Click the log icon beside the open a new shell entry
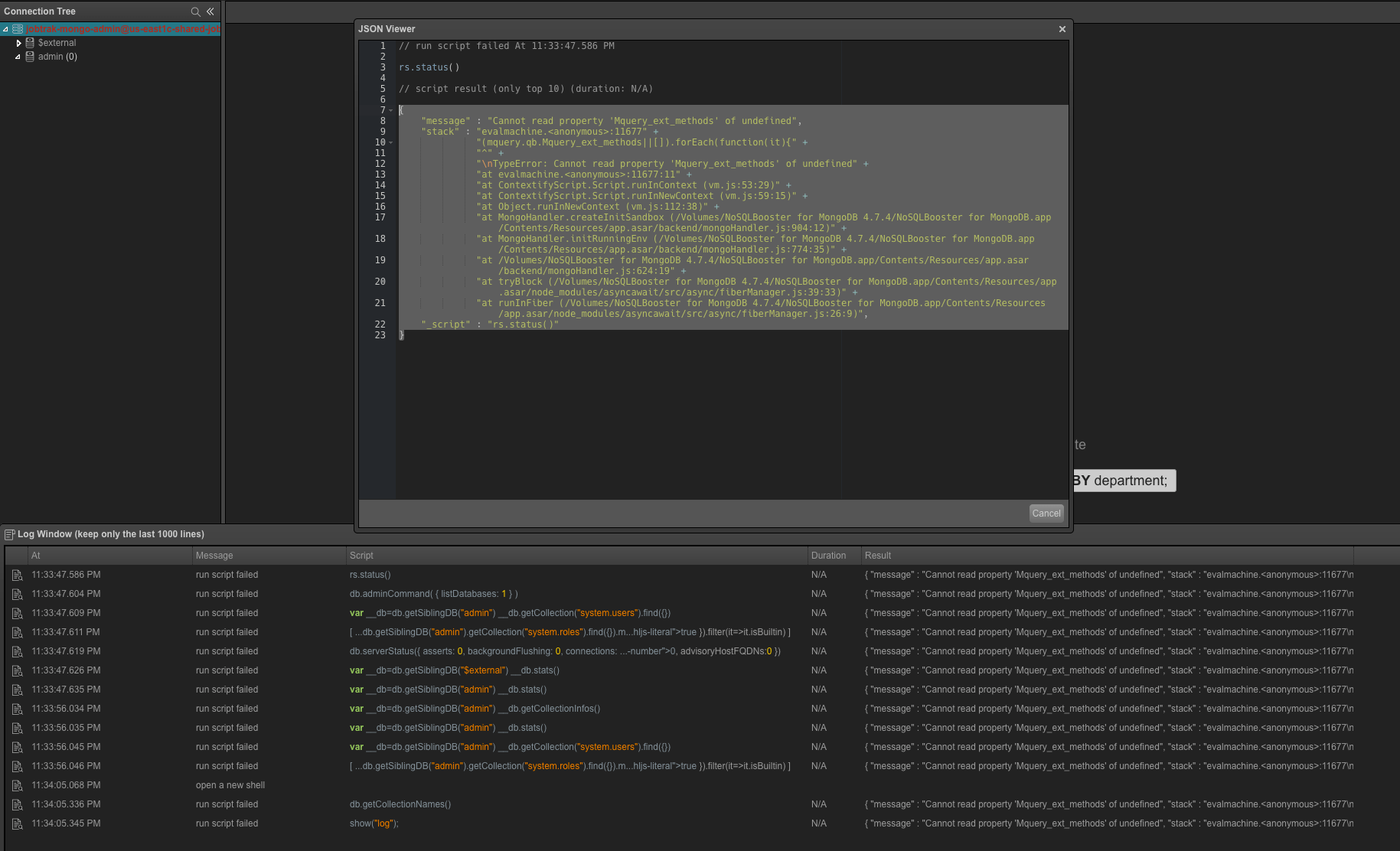 [x=17, y=784]
